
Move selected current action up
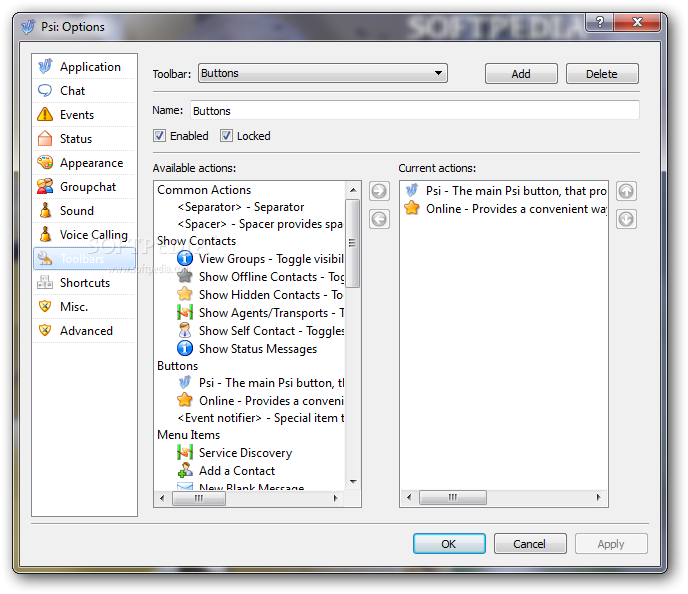coord(626,191)
